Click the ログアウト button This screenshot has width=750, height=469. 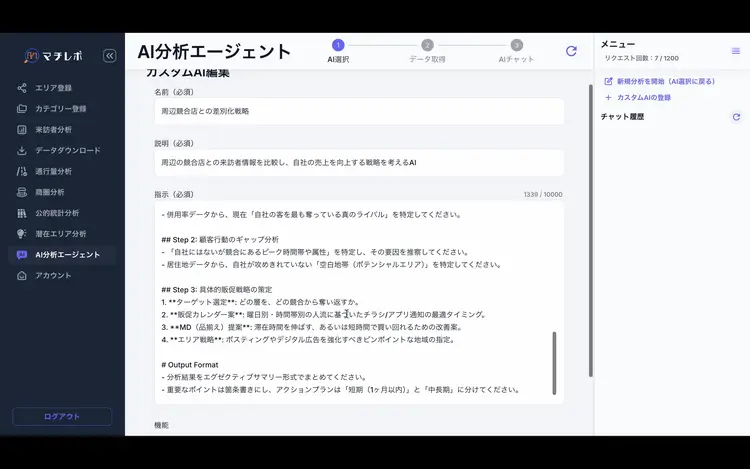pos(62,416)
